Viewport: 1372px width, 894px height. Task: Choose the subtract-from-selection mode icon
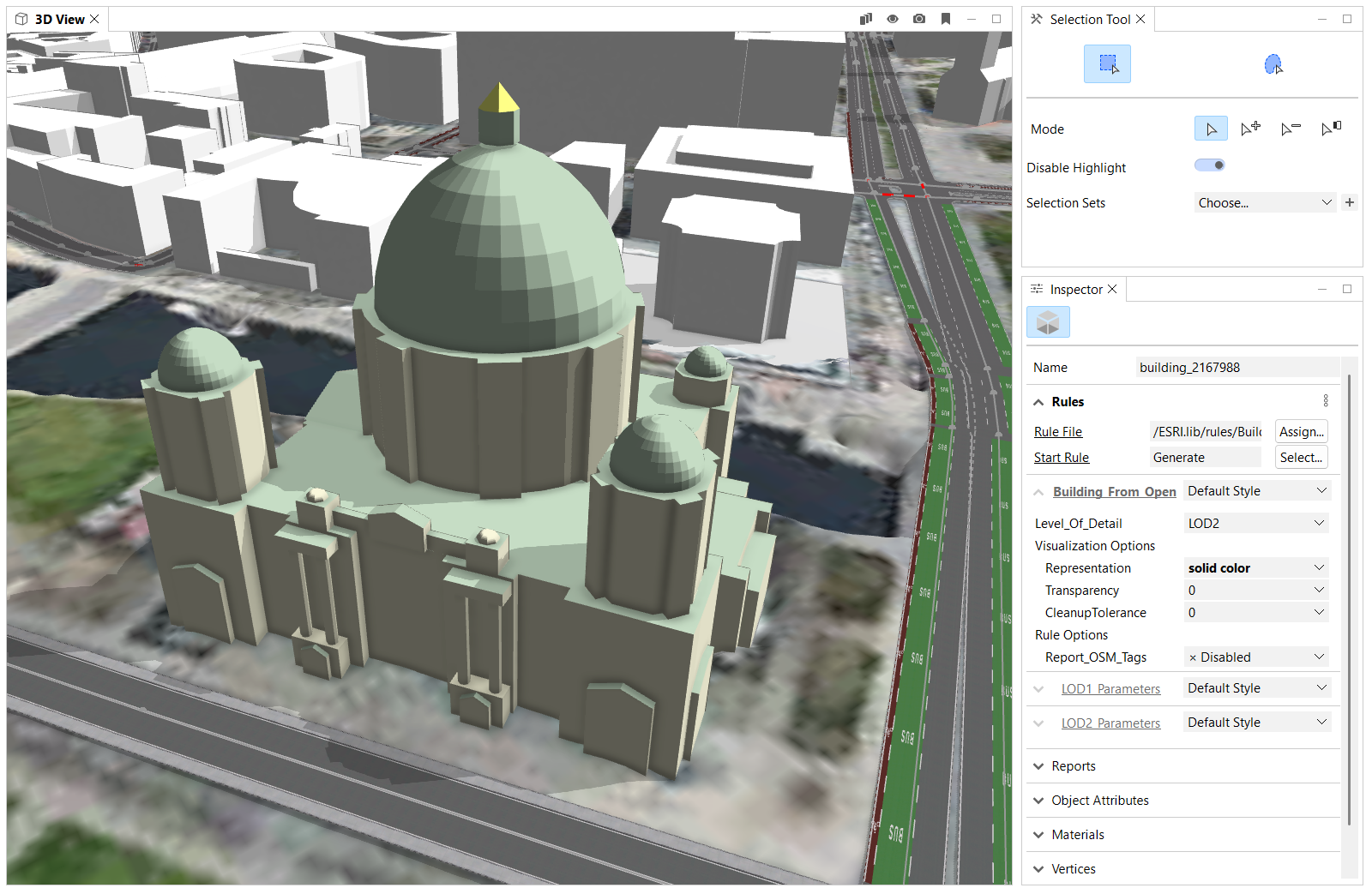[1291, 129]
